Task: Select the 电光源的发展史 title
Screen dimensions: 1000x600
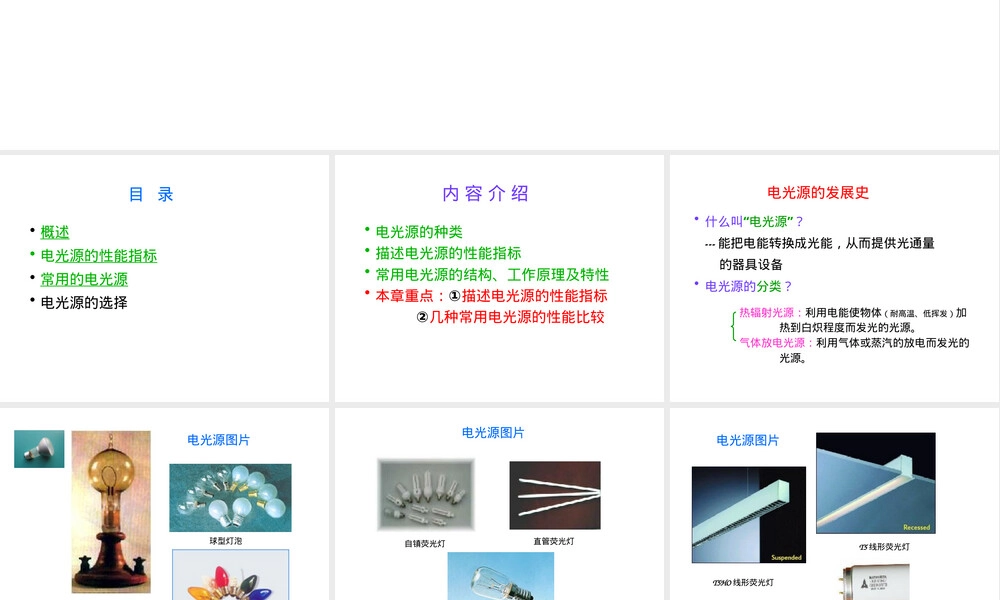Action: [x=818, y=193]
